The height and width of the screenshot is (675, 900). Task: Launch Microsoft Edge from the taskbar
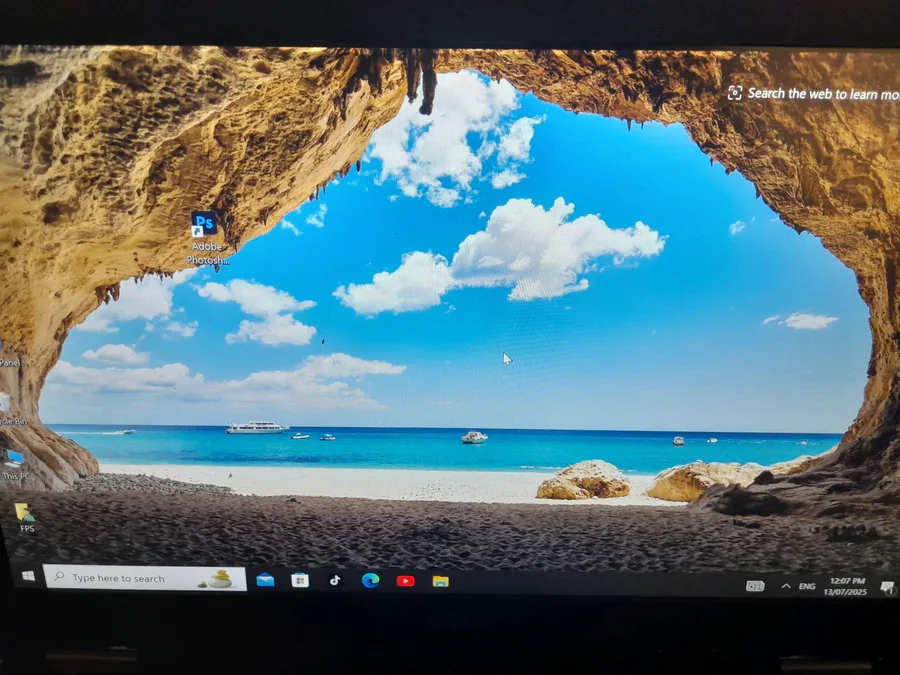tap(370, 581)
